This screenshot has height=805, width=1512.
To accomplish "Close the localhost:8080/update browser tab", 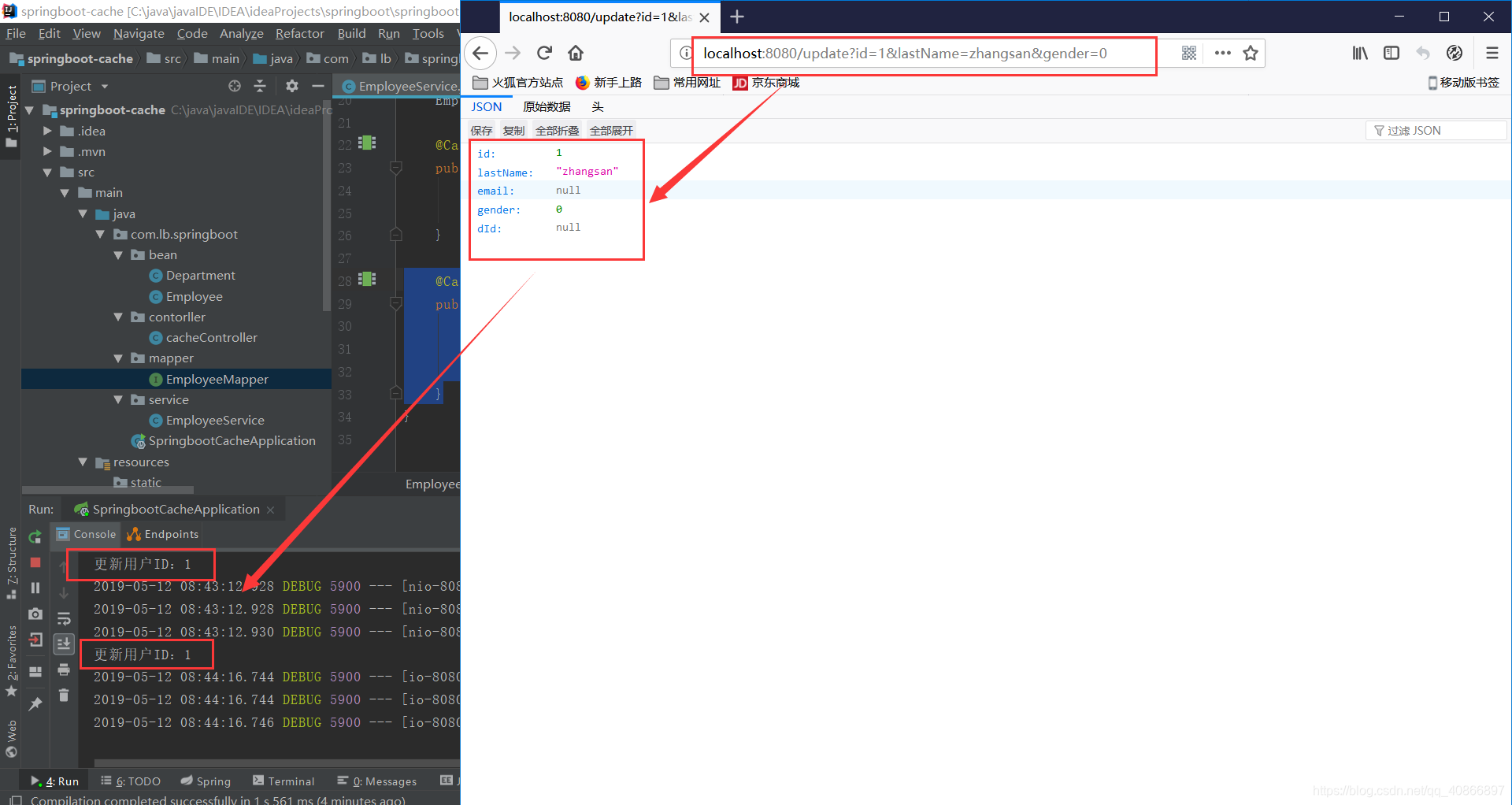I will tap(704, 17).
